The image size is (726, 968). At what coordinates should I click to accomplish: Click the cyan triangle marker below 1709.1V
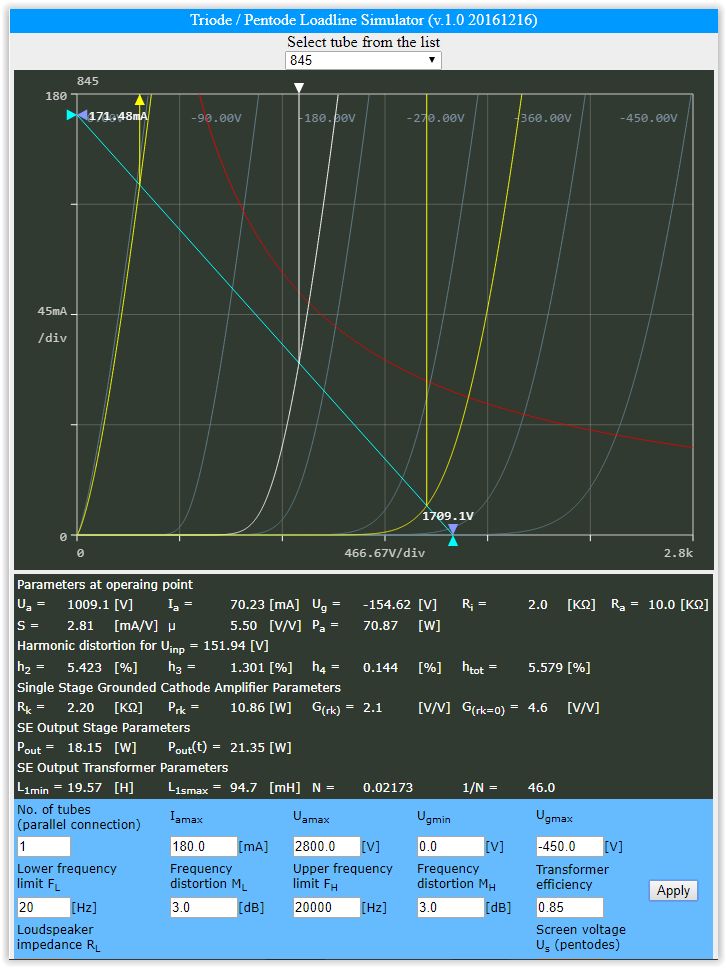click(x=453, y=541)
